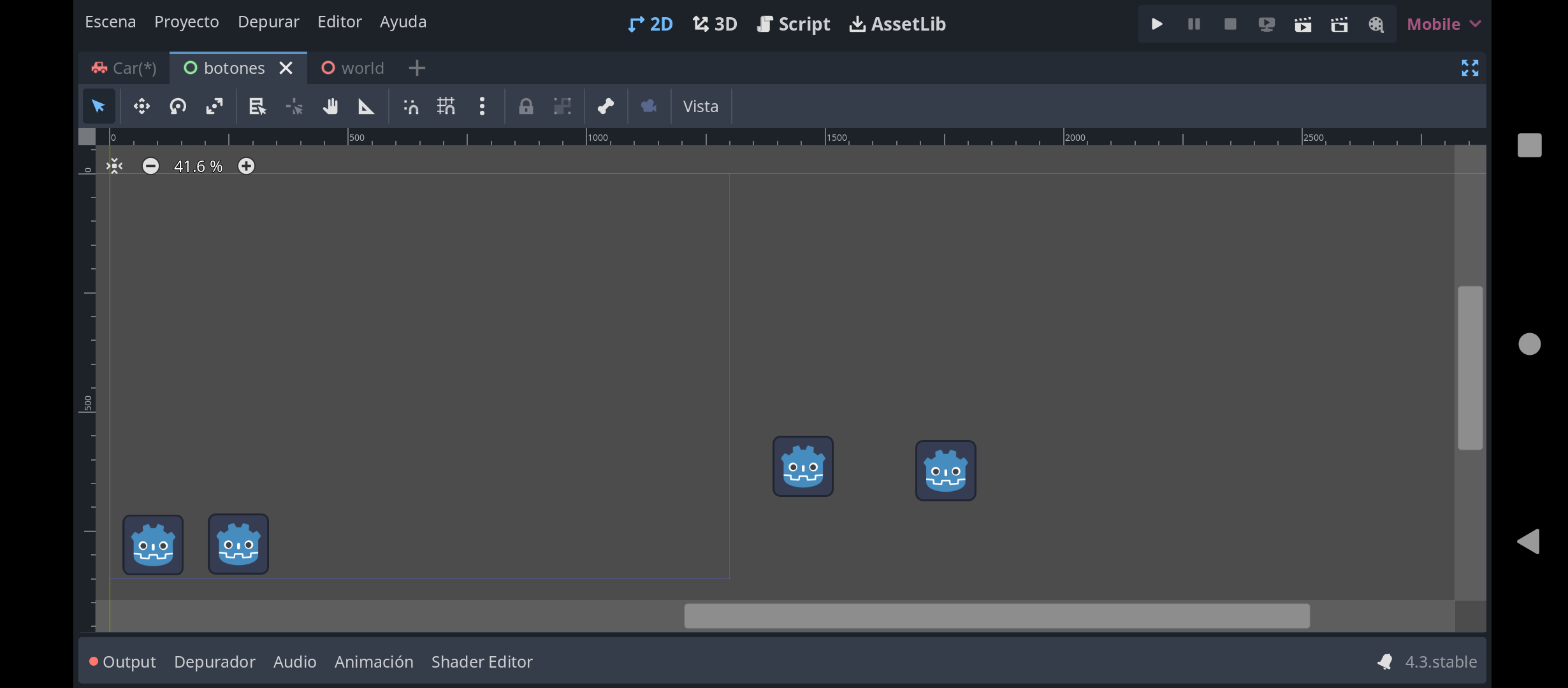Screen dimensions: 1568x688
Task: Click the notifications bell icon
Action: [1384, 662]
